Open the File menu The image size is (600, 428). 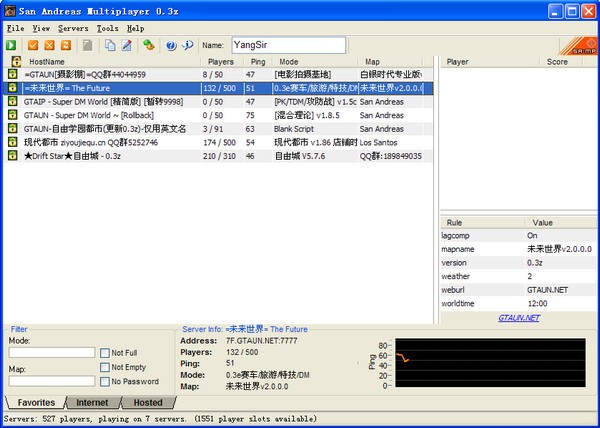[15, 28]
